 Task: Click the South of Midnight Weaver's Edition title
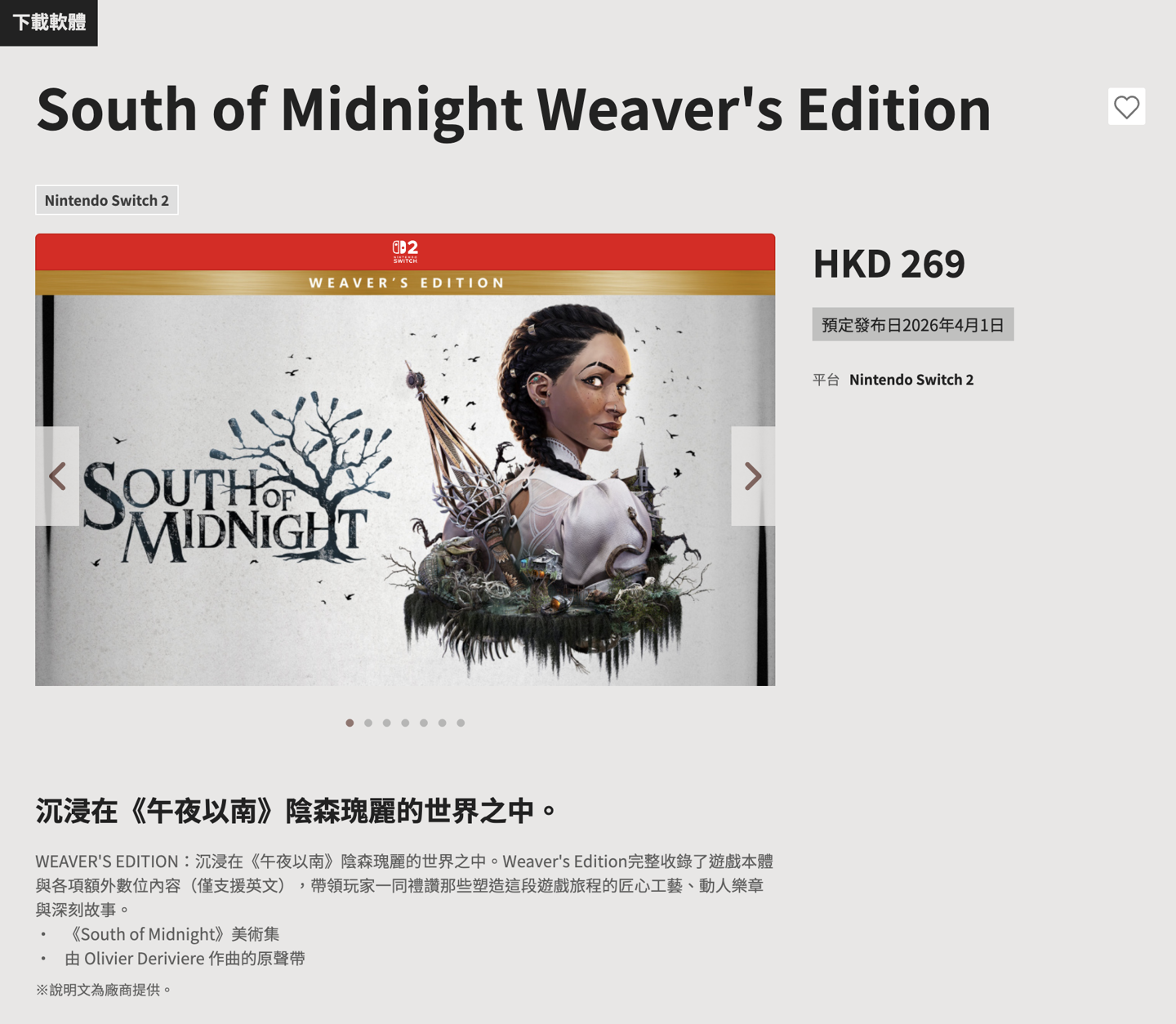pyautogui.click(x=514, y=109)
